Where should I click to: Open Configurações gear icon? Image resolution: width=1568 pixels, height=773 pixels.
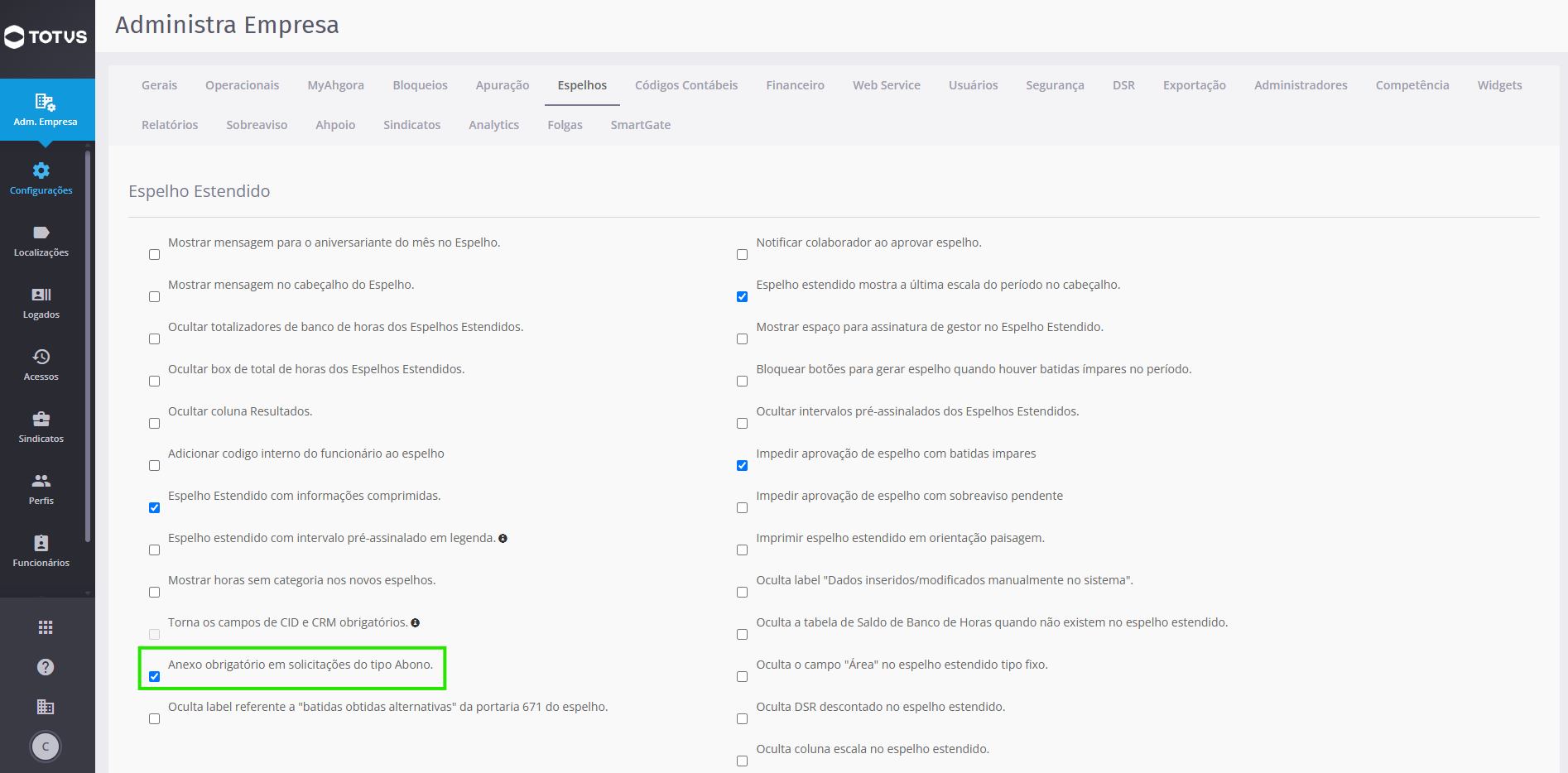click(41, 170)
